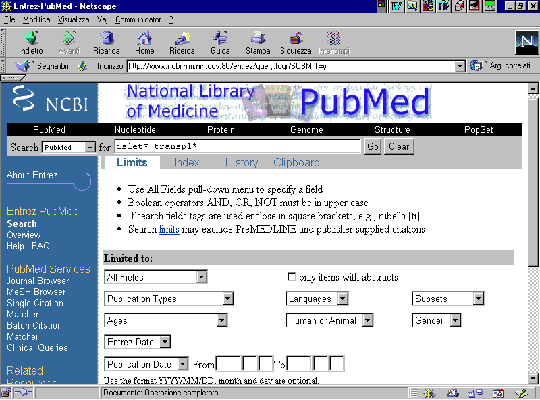Screen dimensions: 540x400
Task: Switch to the Limits tab
Action: coord(132,162)
